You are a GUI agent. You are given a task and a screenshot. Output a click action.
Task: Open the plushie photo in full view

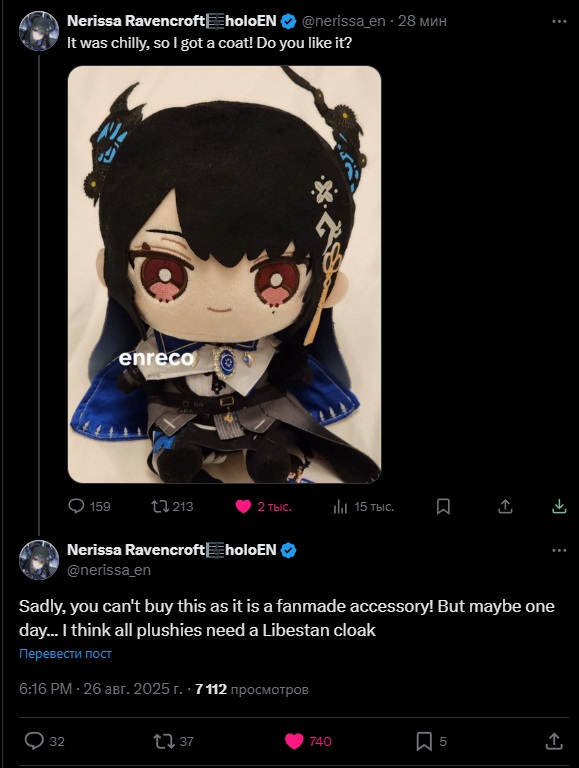pos(224,274)
